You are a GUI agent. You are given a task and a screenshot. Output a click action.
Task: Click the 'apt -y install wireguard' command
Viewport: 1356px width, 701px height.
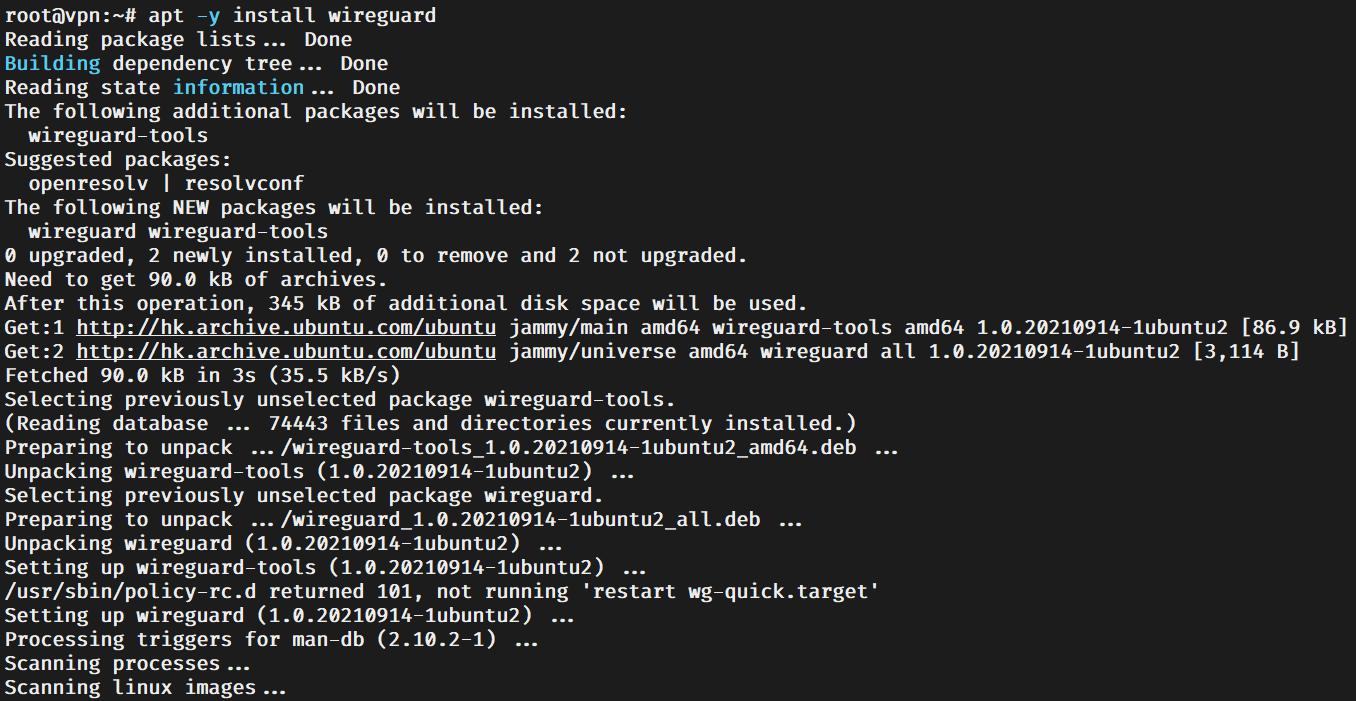click(x=292, y=15)
